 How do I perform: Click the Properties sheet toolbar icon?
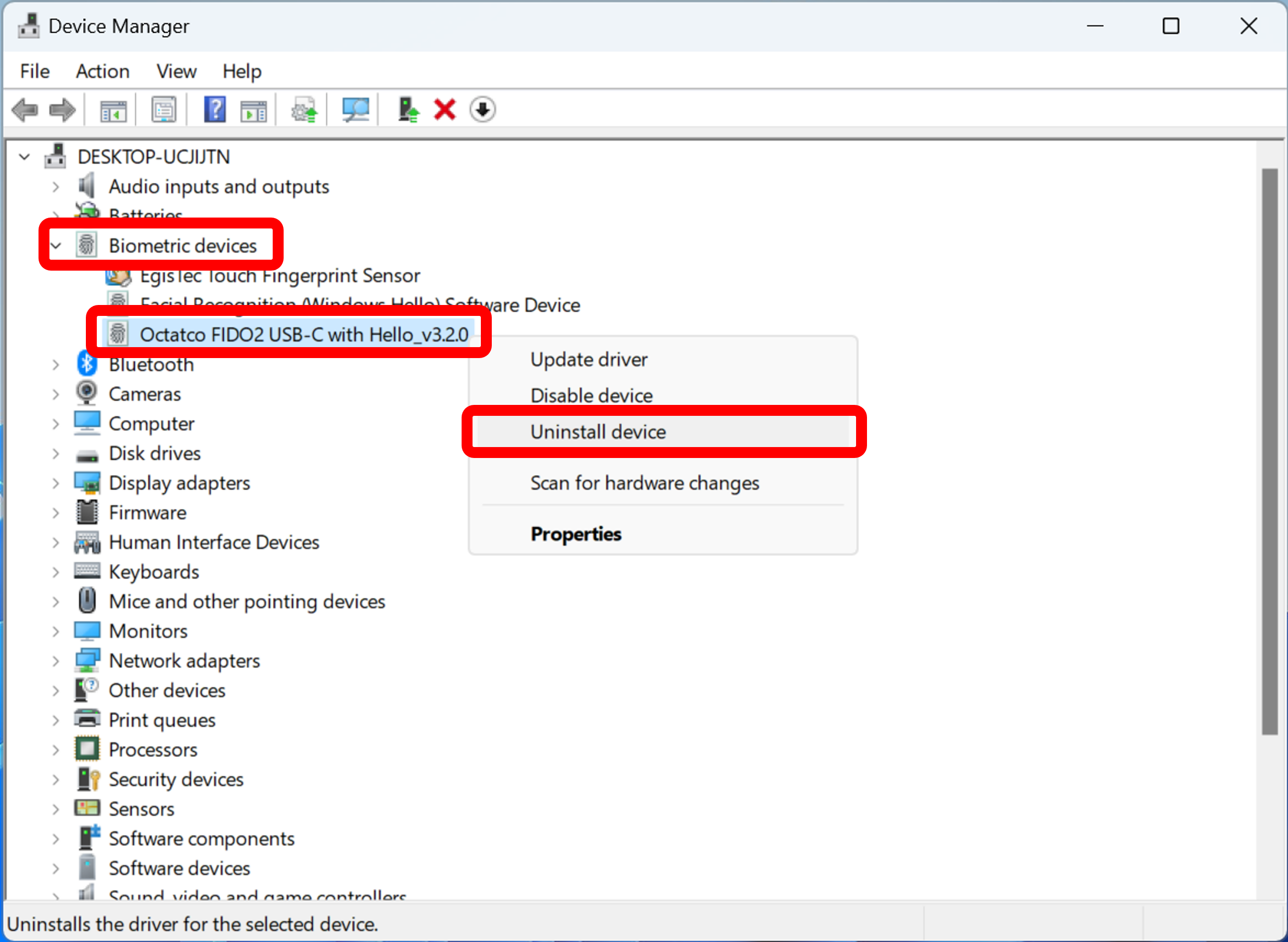(163, 109)
